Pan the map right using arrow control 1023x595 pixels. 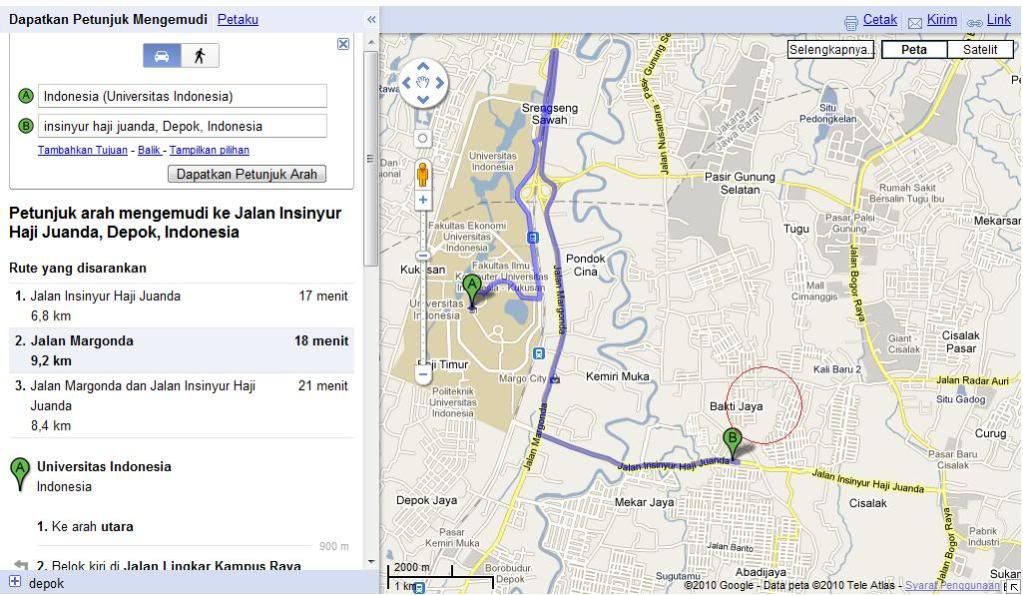439,84
